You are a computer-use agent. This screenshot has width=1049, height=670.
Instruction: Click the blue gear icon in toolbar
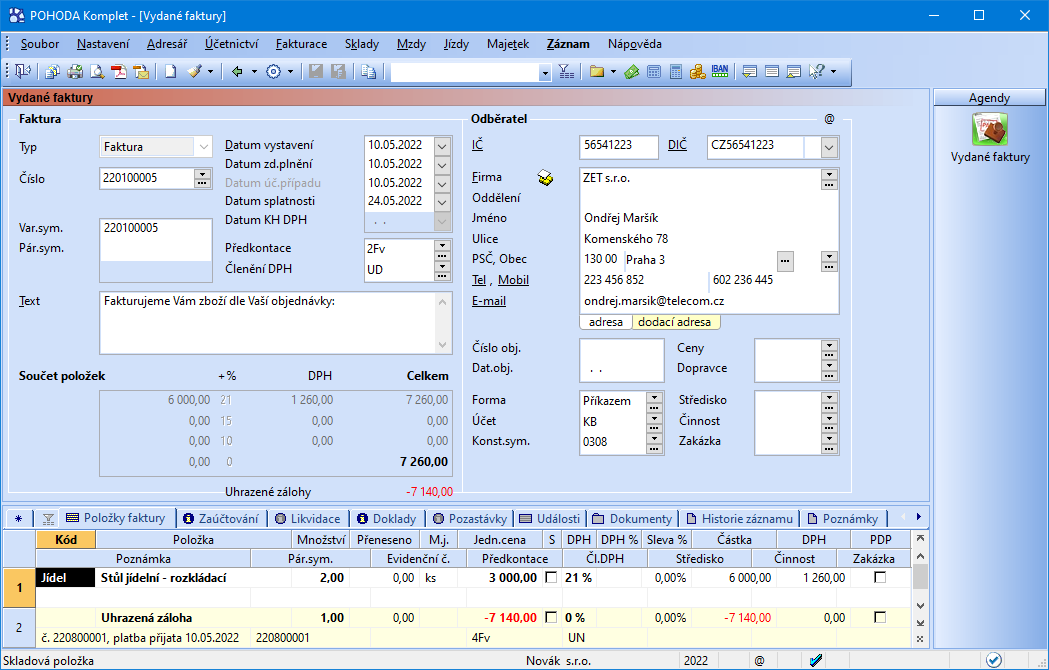tap(273, 72)
